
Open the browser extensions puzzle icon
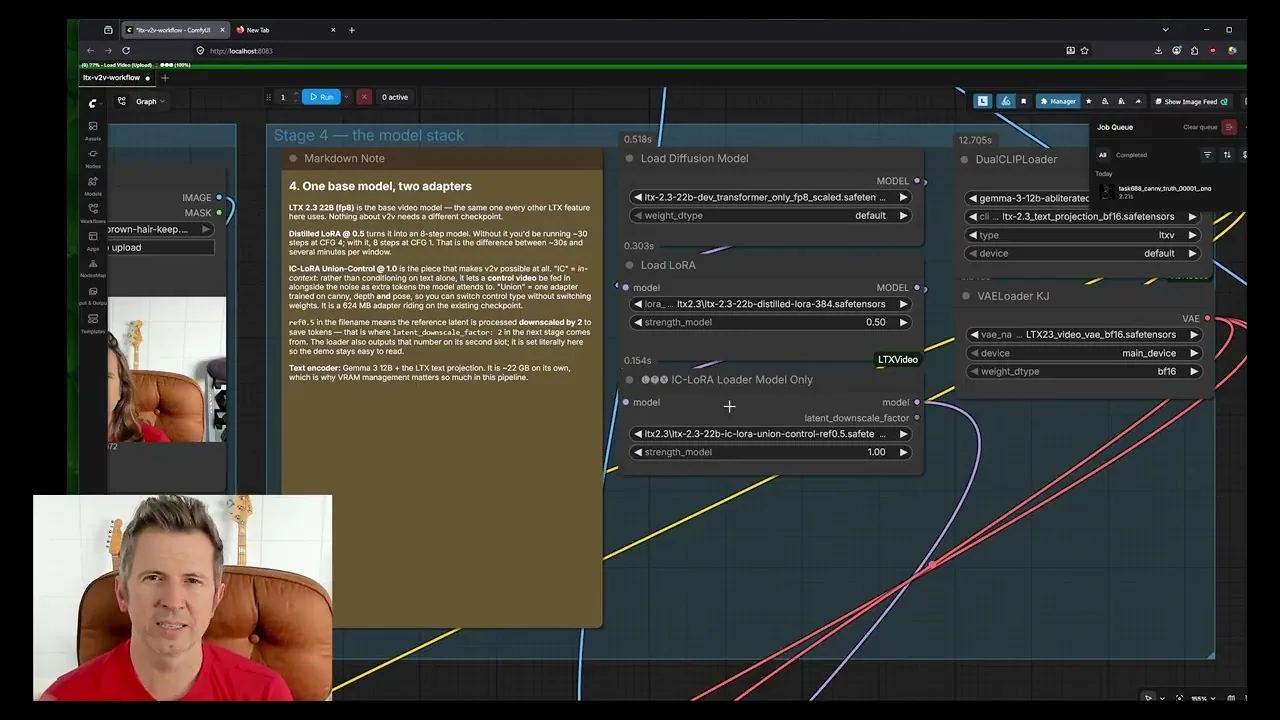pyautogui.click(x=1194, y=50)
